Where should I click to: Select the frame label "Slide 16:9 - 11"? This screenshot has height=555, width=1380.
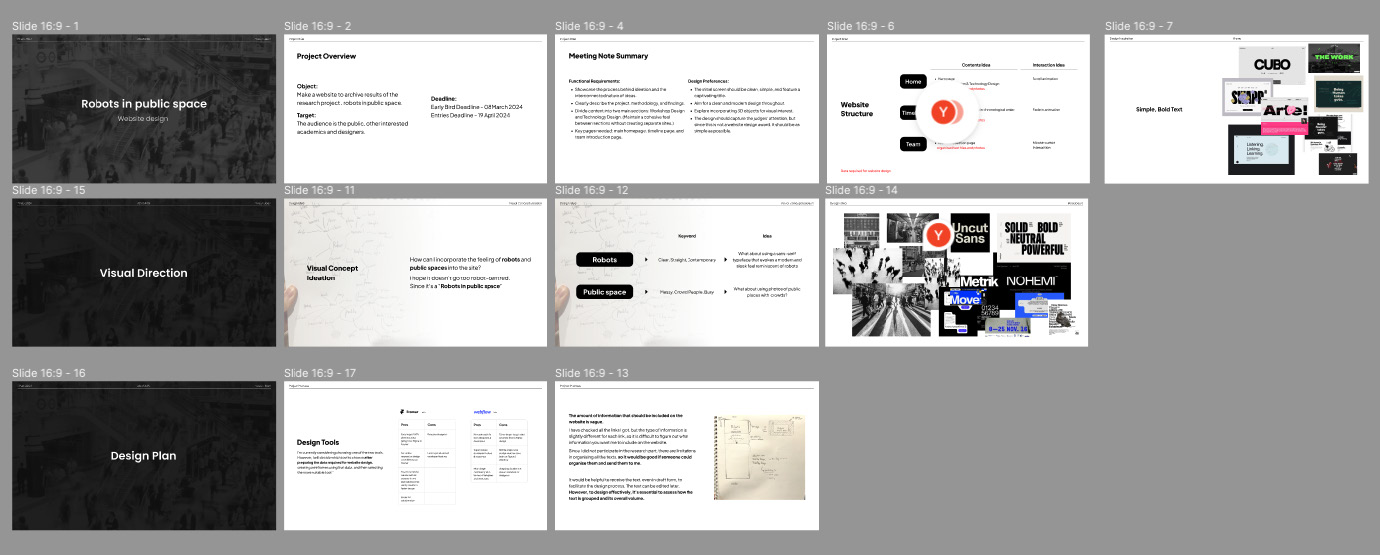click(320, 190)
